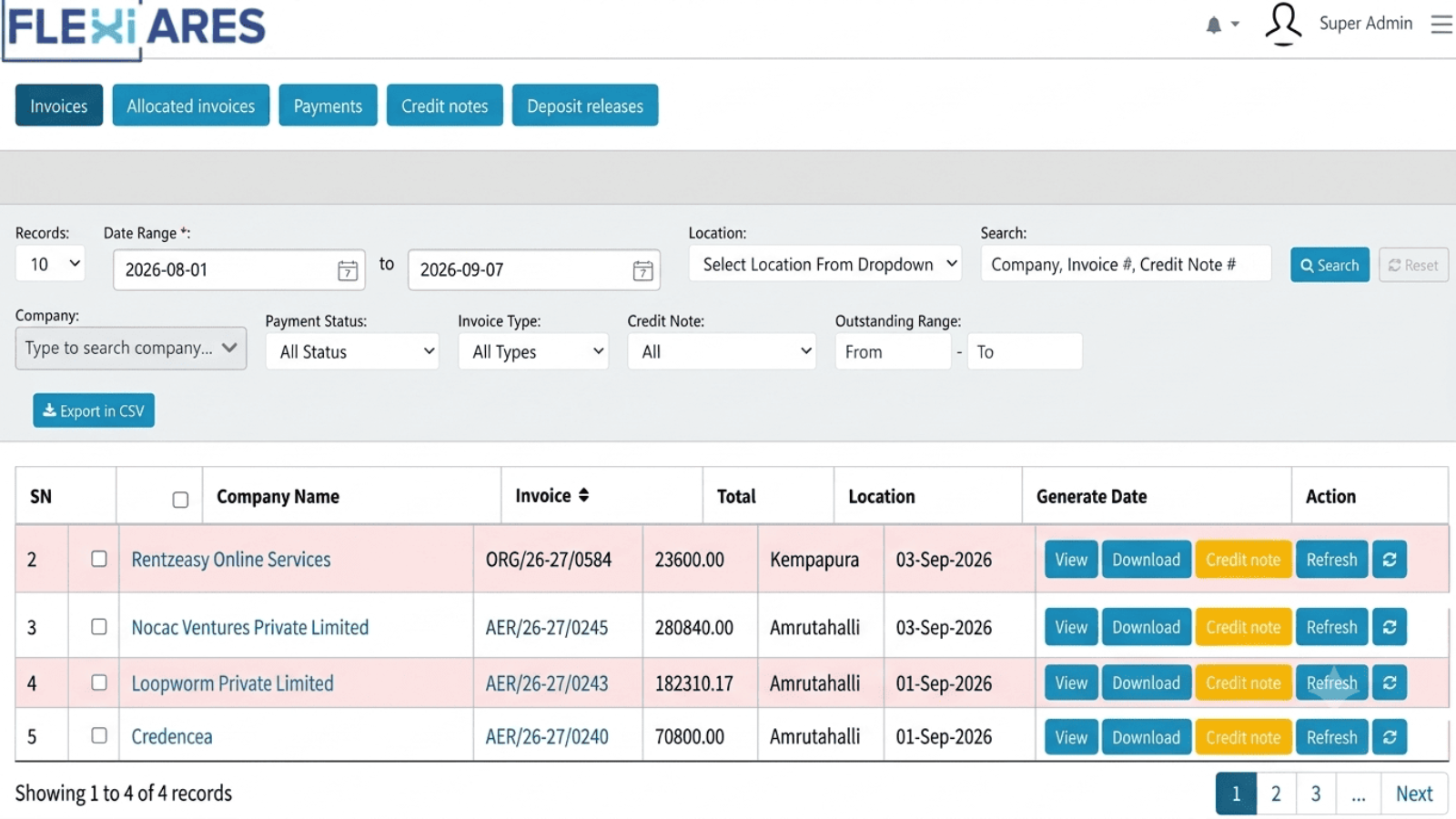Viewport: 1456px width, 819px height.
Task: Open calendar icon for start date 2026-08-01
Action: [x=348, y=270]
